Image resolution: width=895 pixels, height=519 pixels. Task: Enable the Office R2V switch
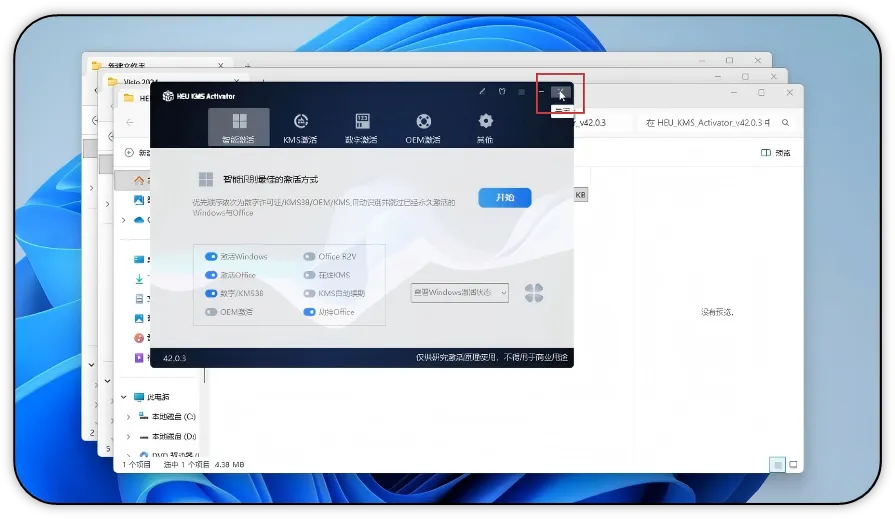(309, 256)
